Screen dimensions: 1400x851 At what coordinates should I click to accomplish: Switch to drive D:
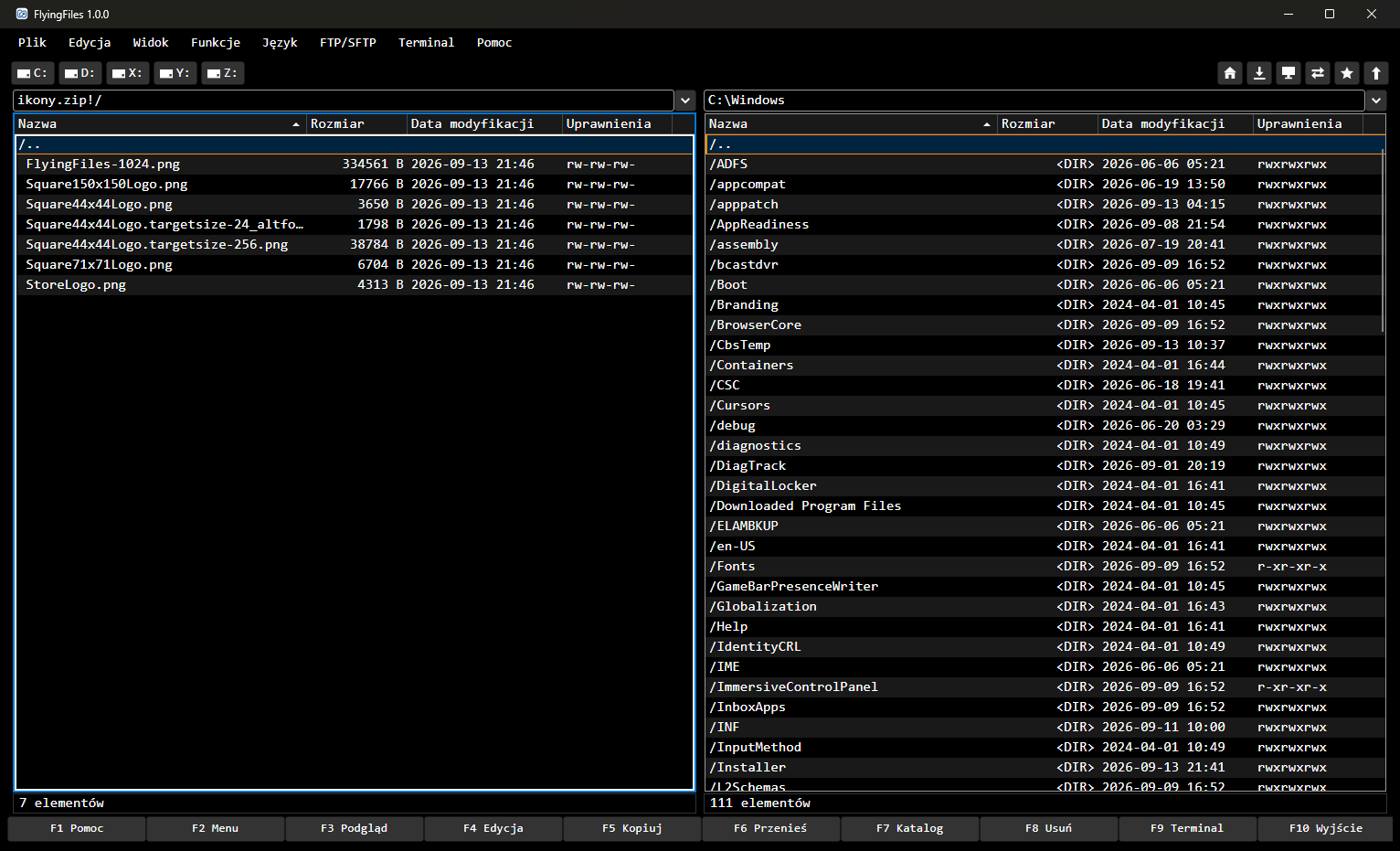click(80, 73)
